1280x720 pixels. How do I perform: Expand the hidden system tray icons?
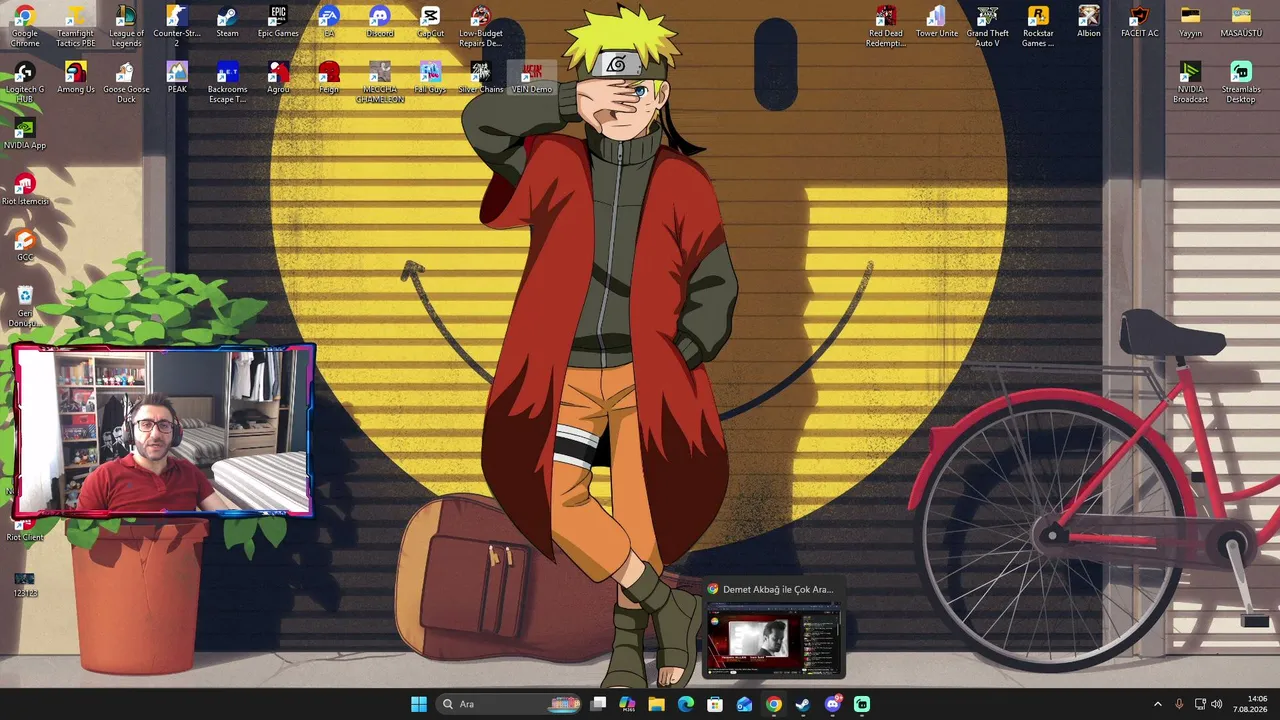point(1158,704)
